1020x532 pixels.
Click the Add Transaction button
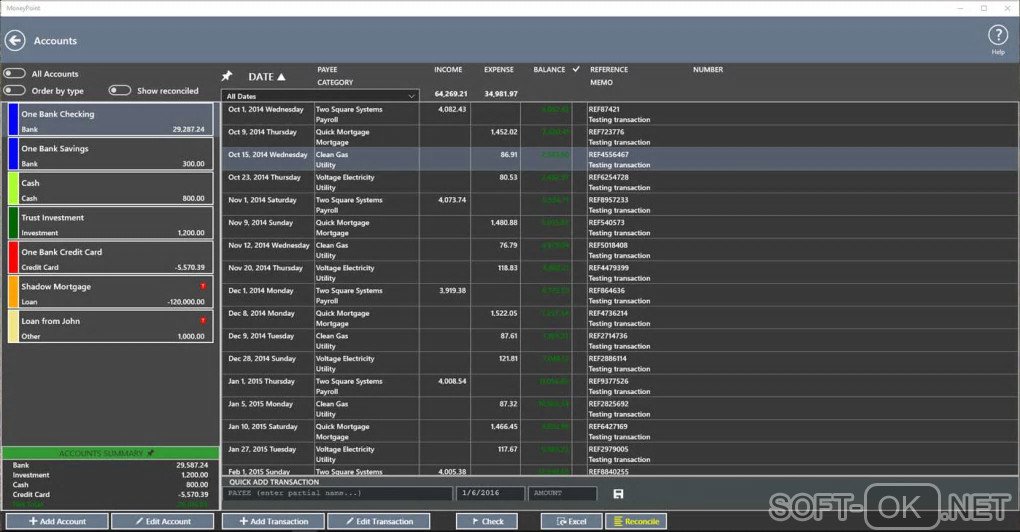pos(273,521)
